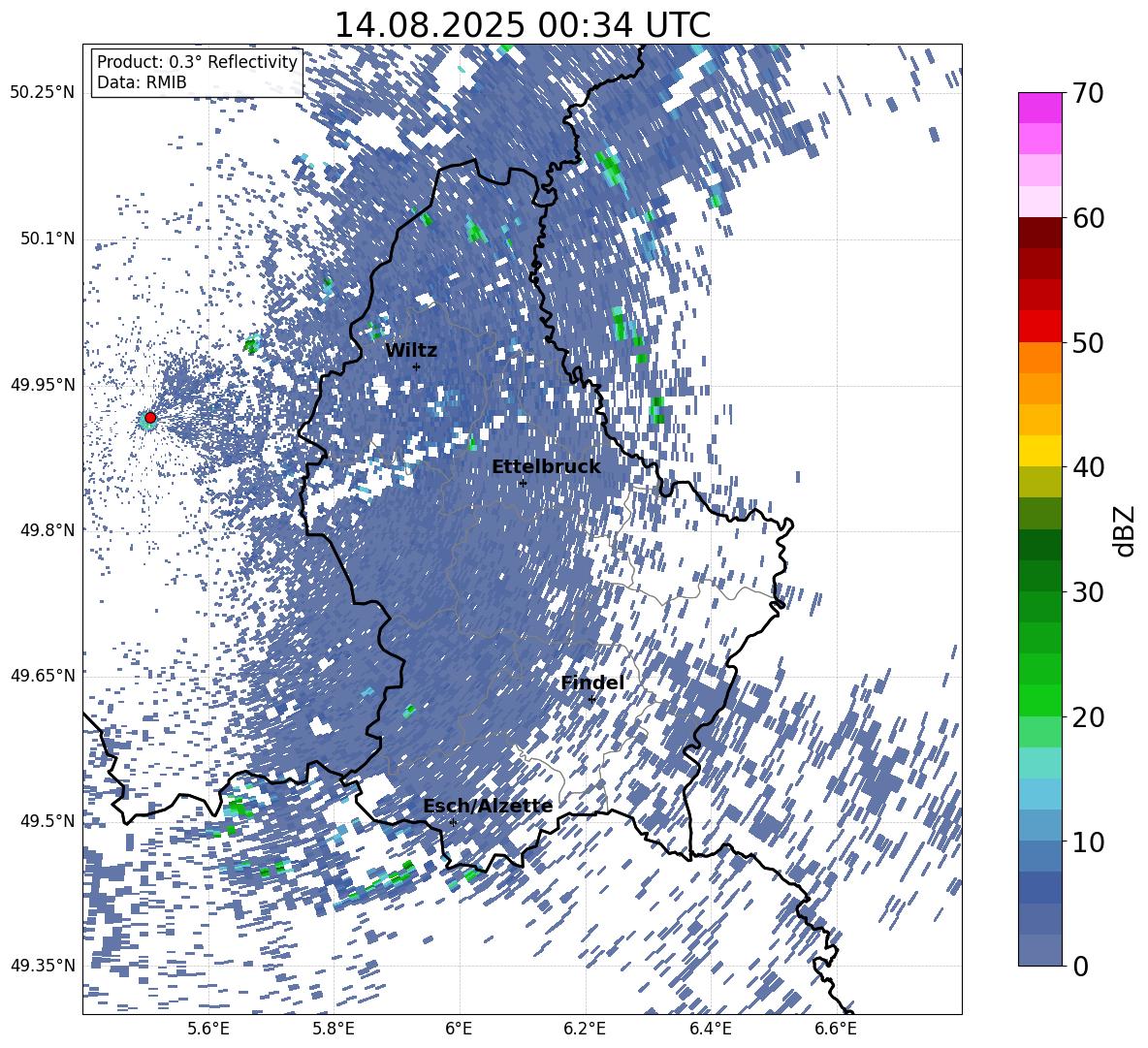The width and height of the screenshot is (1148, 1048).
Task: Click the 50 tick on the colorbar
Action: tap(1088, 343)
